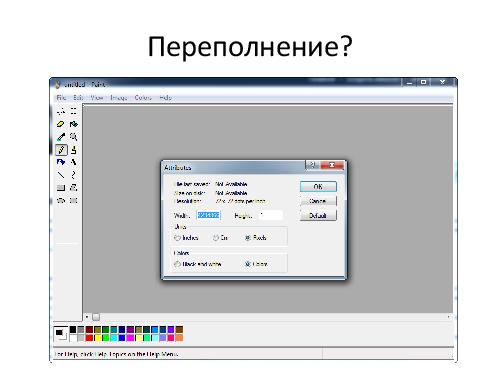
Task: Pick the navy swatch above bright blue
Action: pos(122,330)
